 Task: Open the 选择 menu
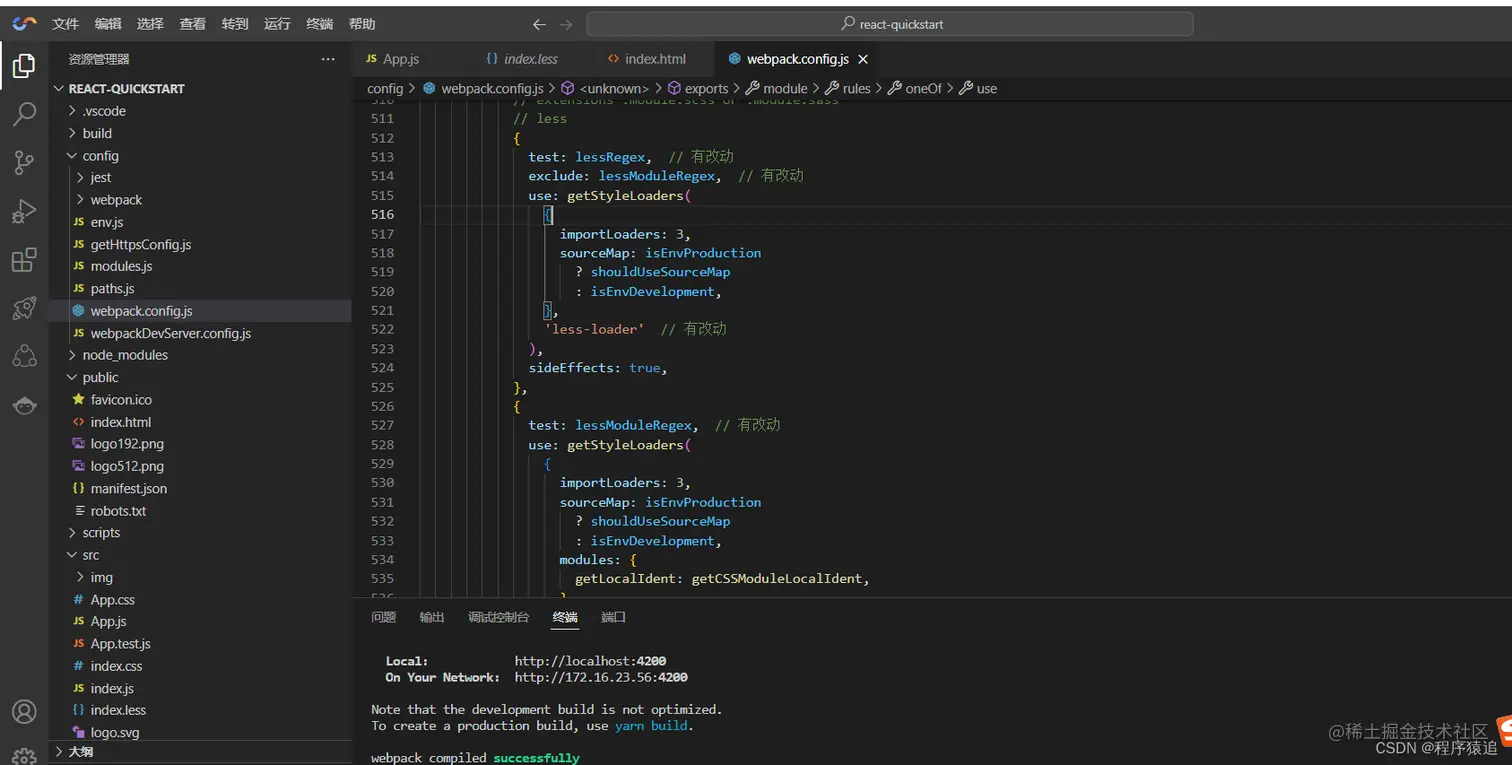tap(150, 24)
